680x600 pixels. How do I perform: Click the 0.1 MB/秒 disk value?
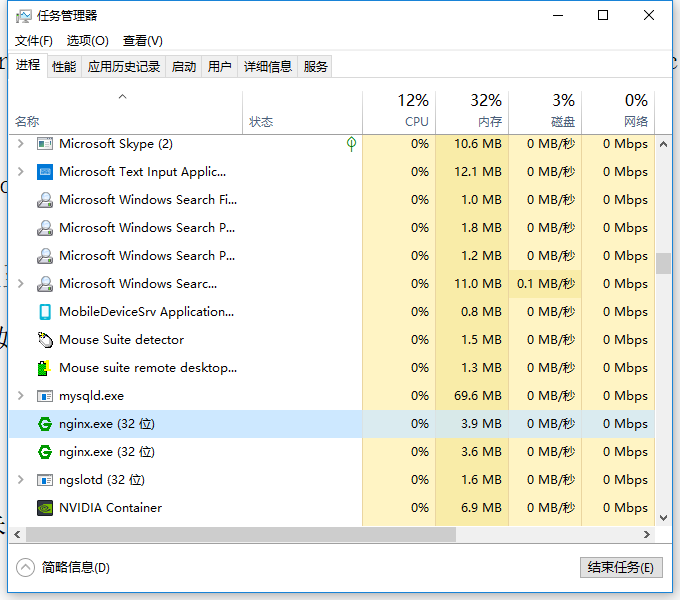click(x=546, y=284)
